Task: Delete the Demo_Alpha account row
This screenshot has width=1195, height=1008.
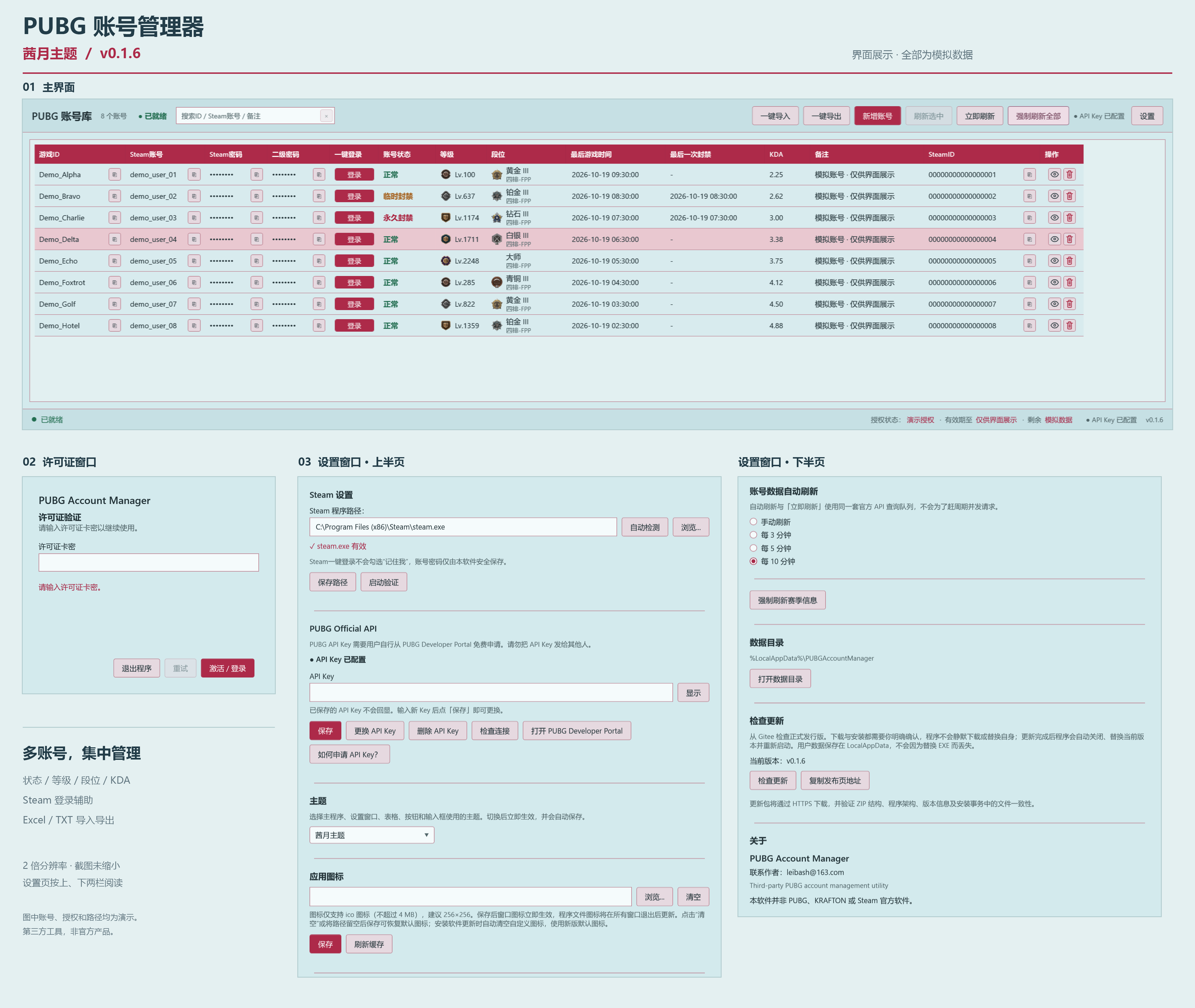Action: pyautogui.click(x=1069, y=174)
